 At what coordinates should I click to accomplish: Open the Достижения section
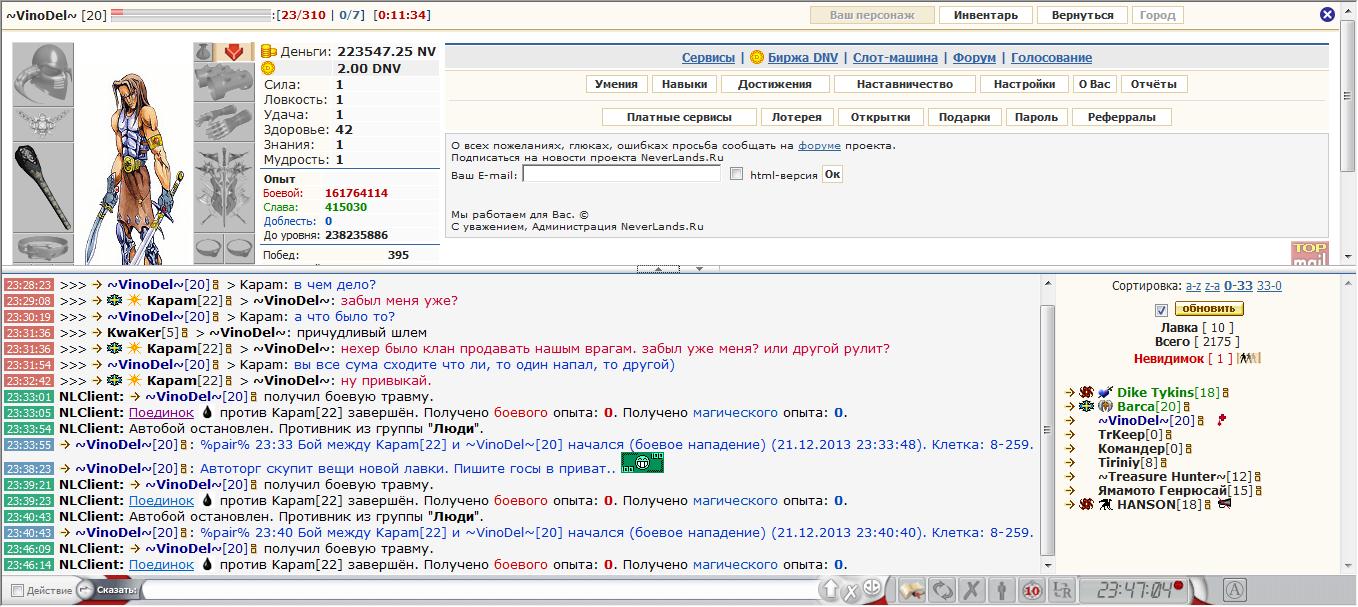775,85
